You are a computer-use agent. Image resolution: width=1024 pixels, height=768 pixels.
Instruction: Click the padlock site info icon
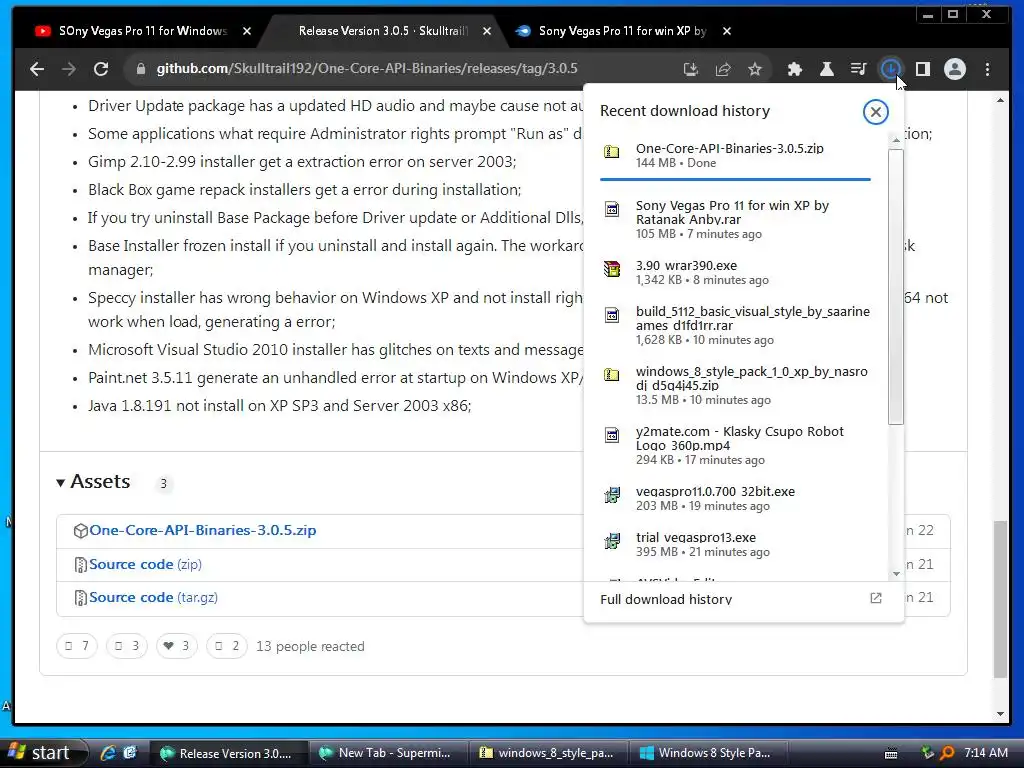click(x=140, y=69)
